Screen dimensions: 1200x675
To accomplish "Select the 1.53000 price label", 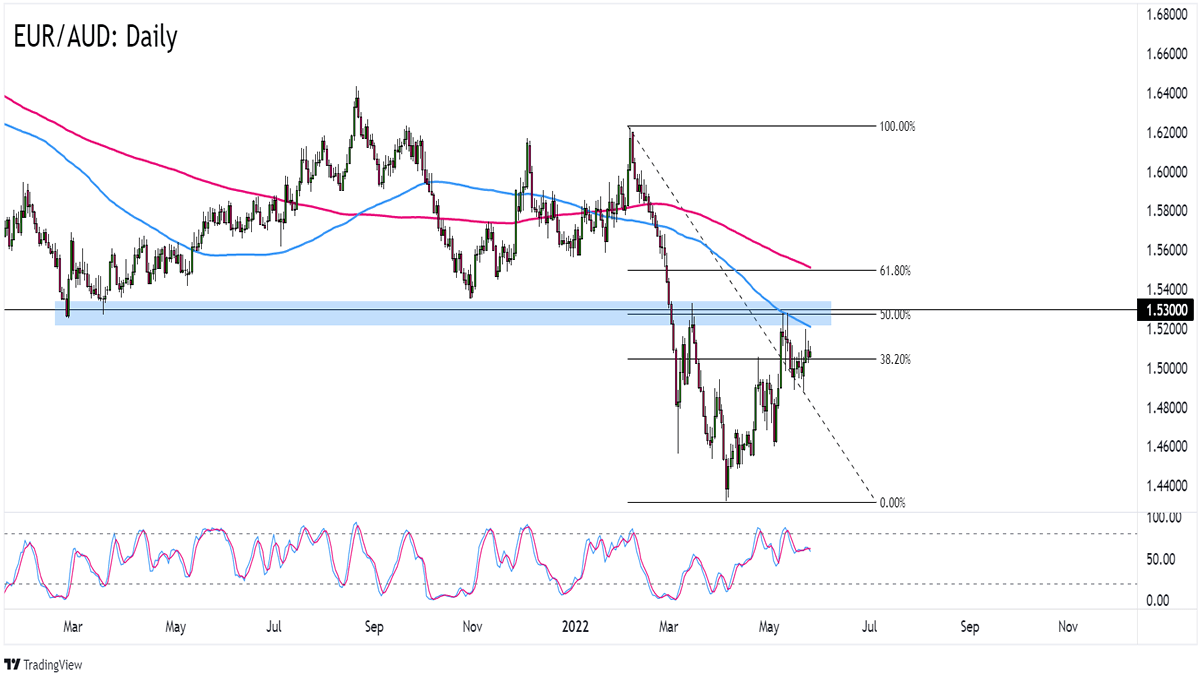I will [x=1167, y=310].
